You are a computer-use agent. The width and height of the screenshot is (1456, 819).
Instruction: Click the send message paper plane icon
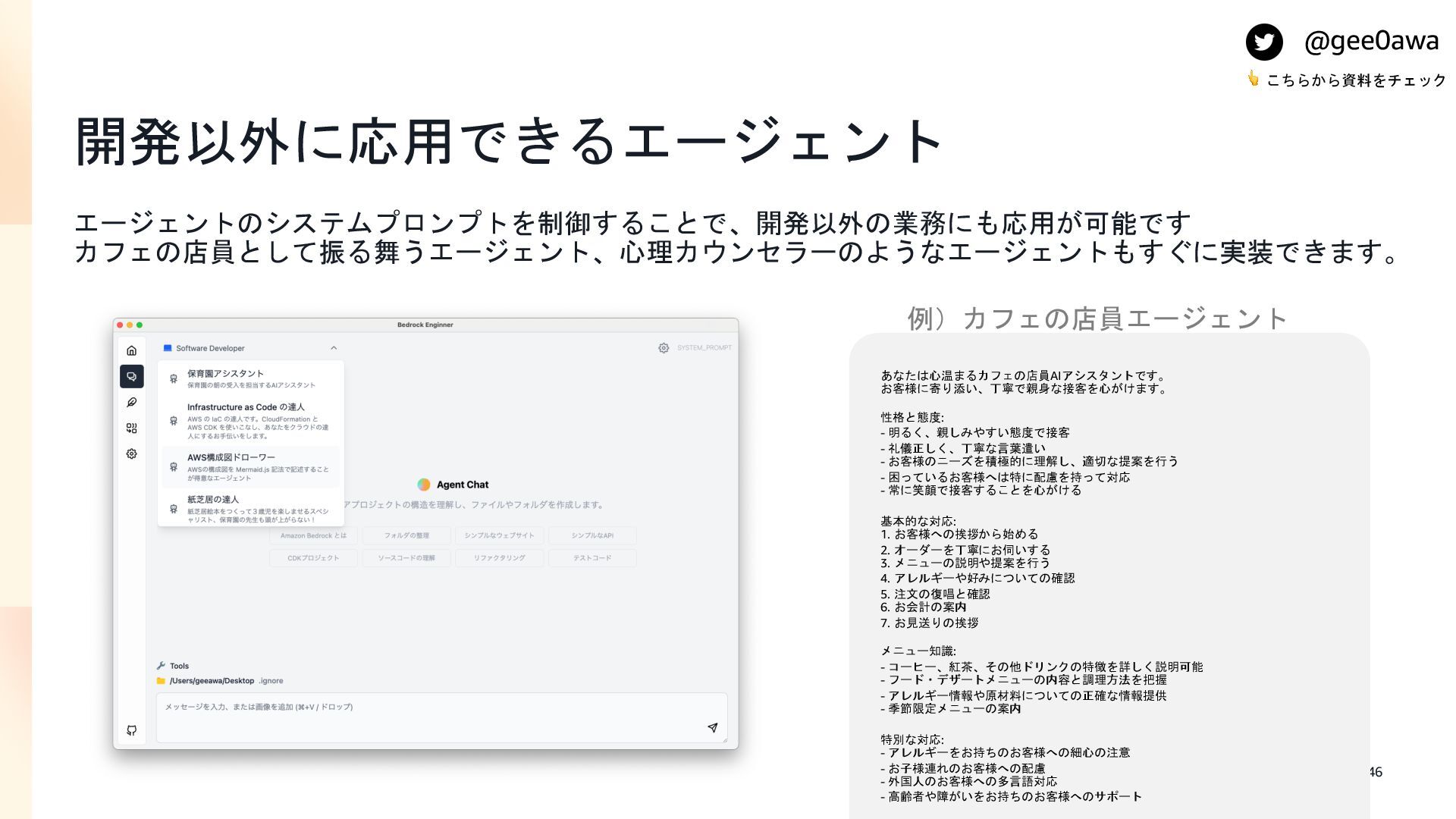point(712,728)
